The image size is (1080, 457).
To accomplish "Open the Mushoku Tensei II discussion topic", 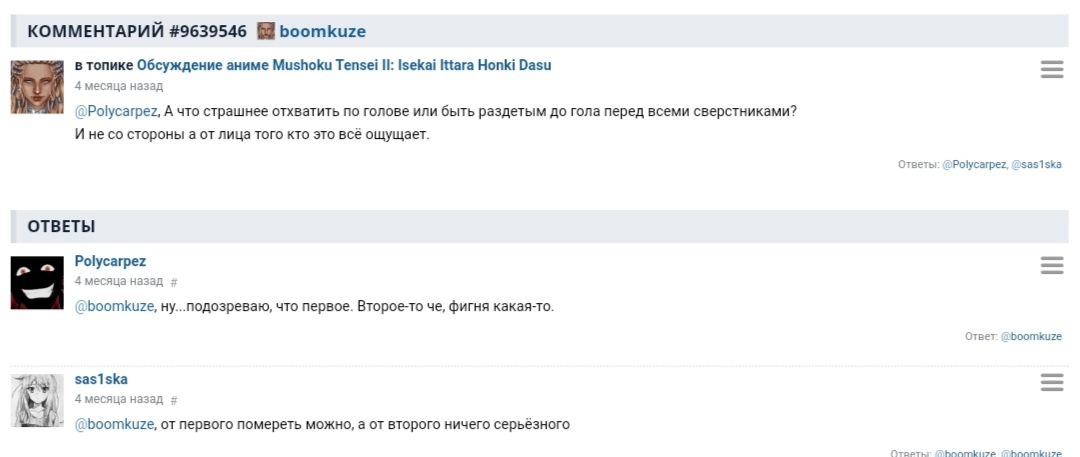I will pyautogui.click(x=344, y=65).
